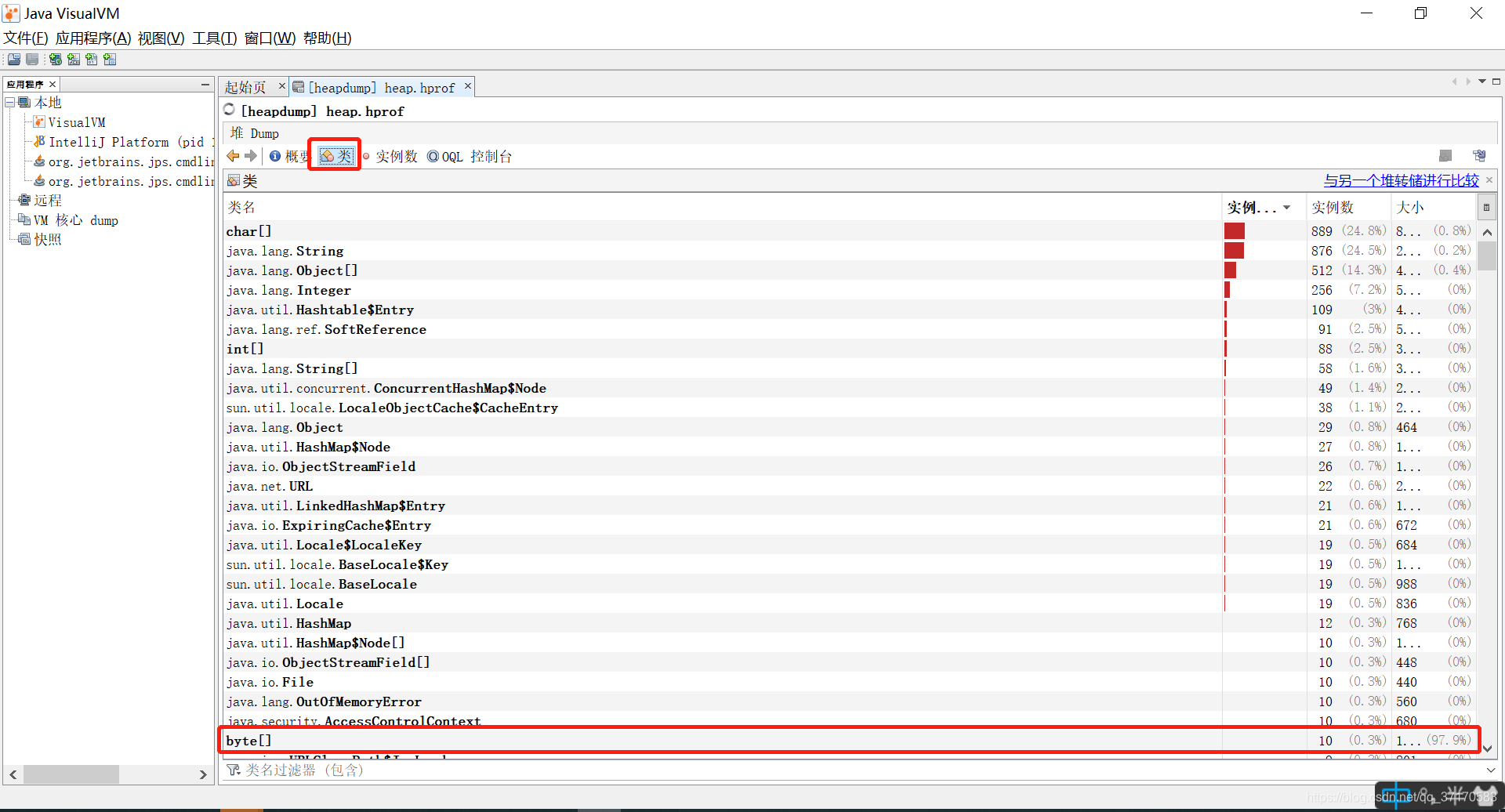Click the grey classes icon at toolbar right
This screenshot has height=812, width=1505.
[1445, 156]
